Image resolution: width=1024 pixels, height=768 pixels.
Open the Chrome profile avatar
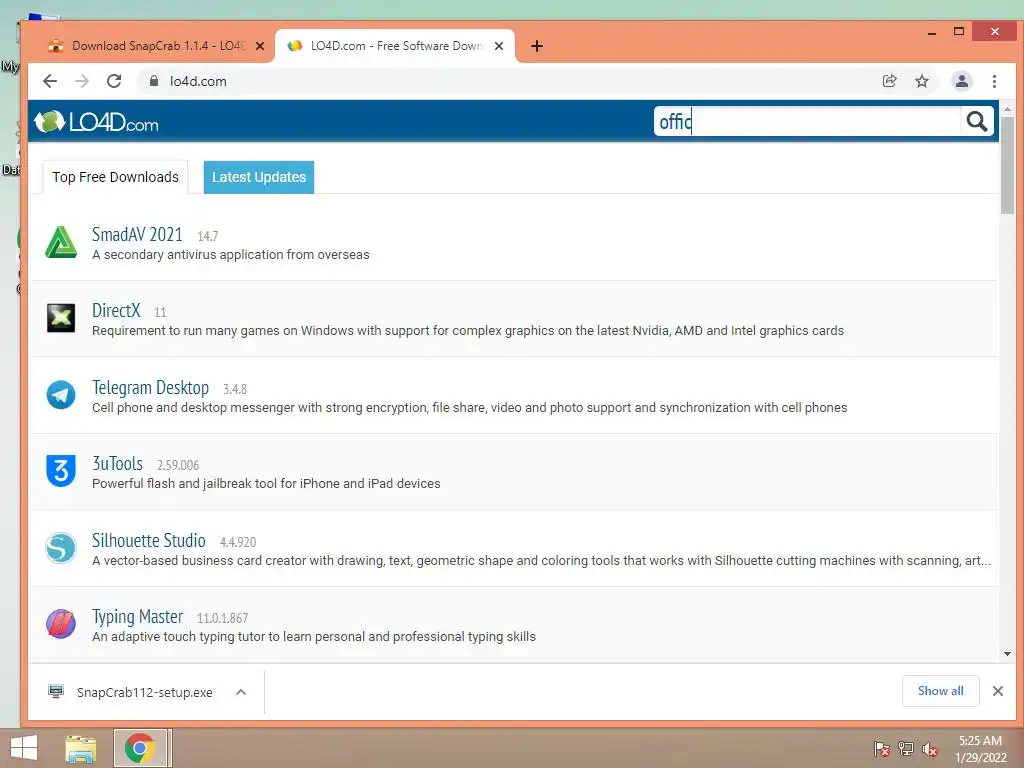tap(961, 81)
